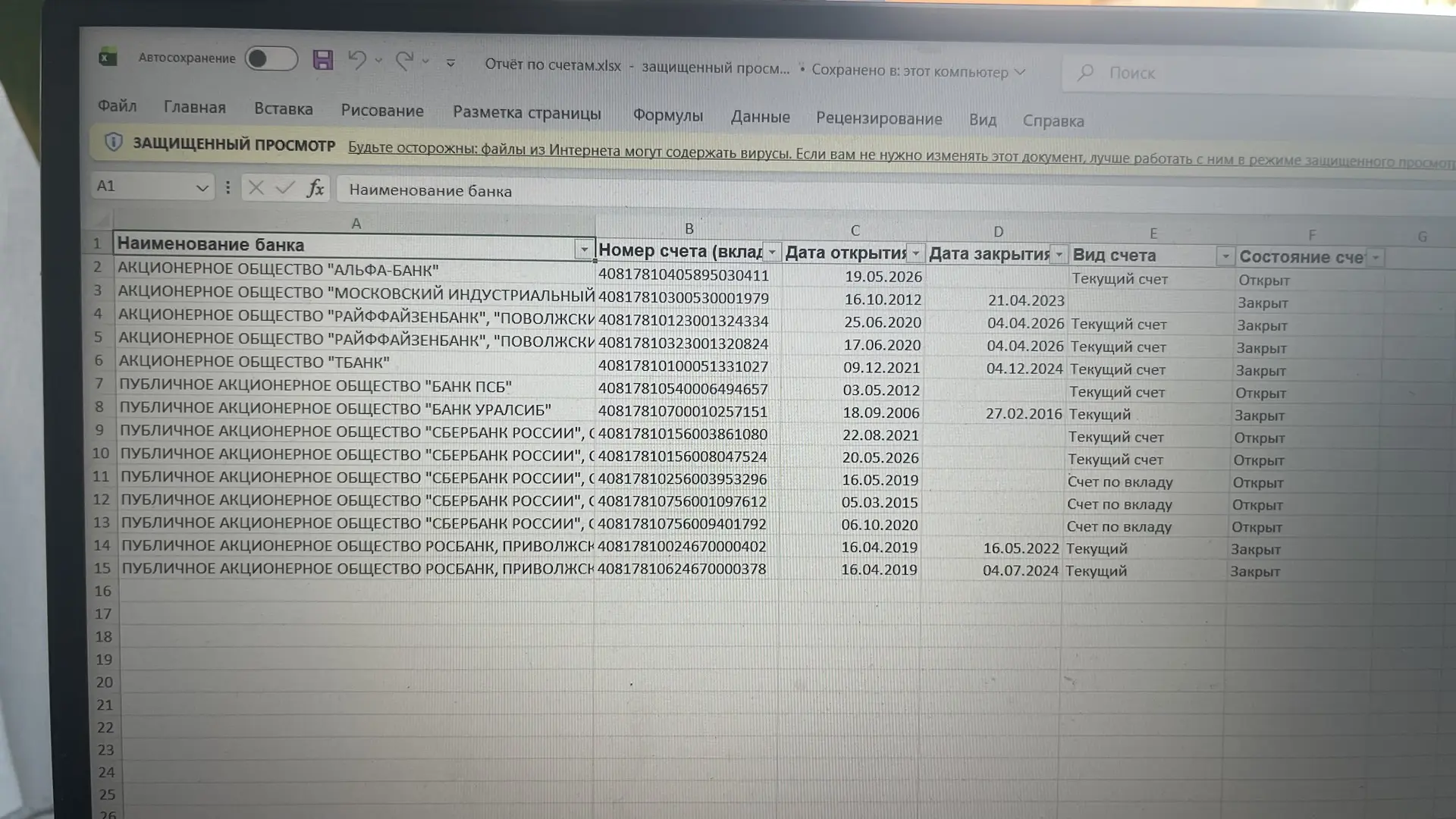Image resolution: width=1456 pixels, height=819 pixels.
Task: Select the 'МОСКОВСКИЙ ИНДУСТРИАЛЬНЫЙ' bank cell
Action: (x=355, y=293)
